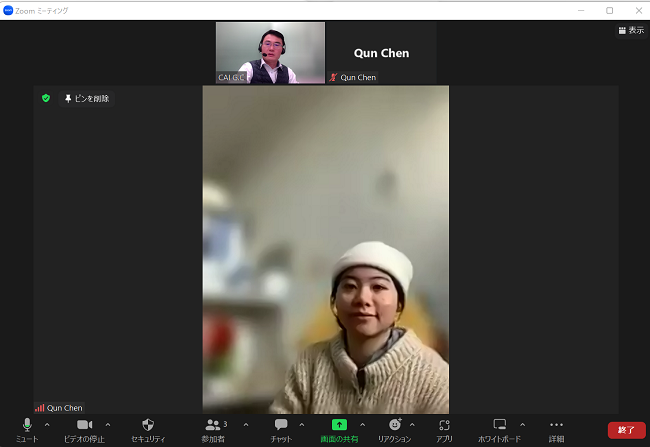The width and height of the screenshot is (650, 447).
Task: Open video options arrow beside ビデオの停止
Action: [108, 425]
